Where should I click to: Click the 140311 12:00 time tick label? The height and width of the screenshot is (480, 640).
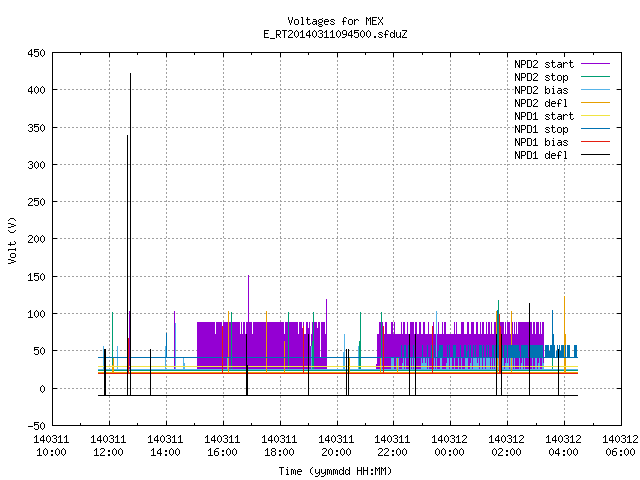[109, 446]
